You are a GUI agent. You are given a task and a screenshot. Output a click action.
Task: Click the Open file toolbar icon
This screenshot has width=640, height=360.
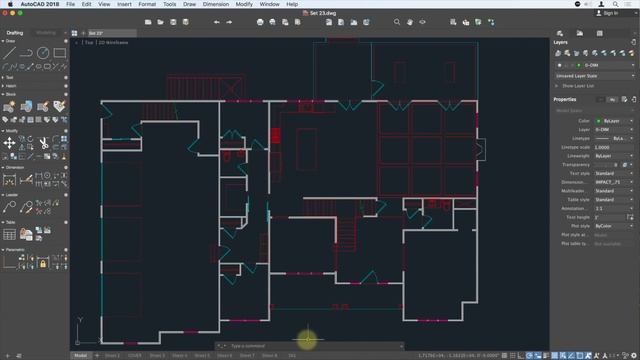point(160,22)
